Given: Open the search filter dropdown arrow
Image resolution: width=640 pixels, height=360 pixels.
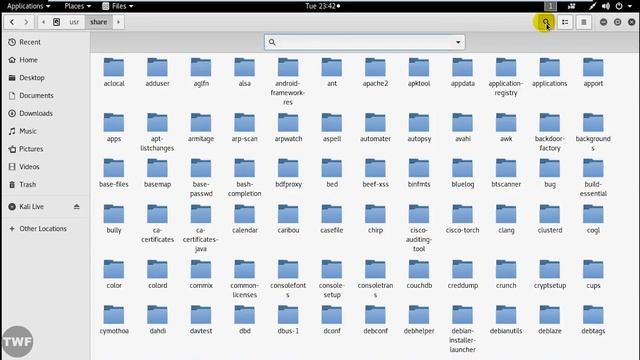Looking at the screenshot, I should 458,42.
